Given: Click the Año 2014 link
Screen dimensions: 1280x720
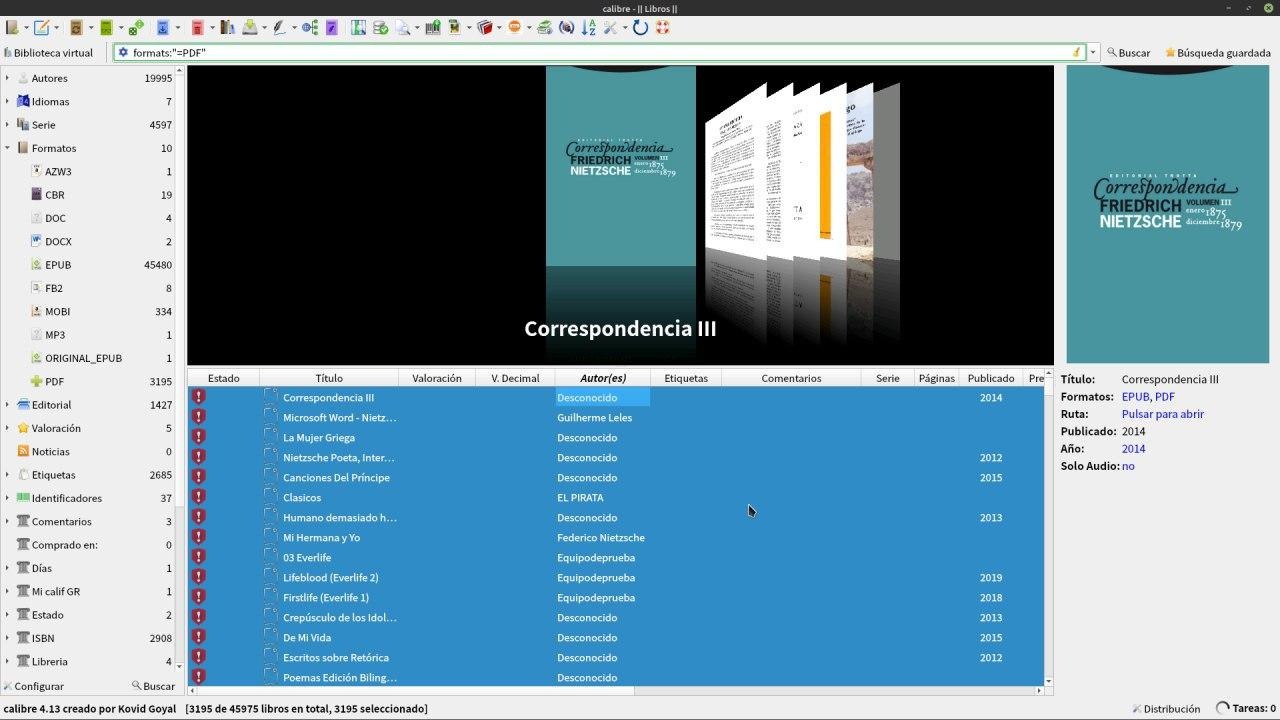Looking at the screenshot, I should [1134, 449].
